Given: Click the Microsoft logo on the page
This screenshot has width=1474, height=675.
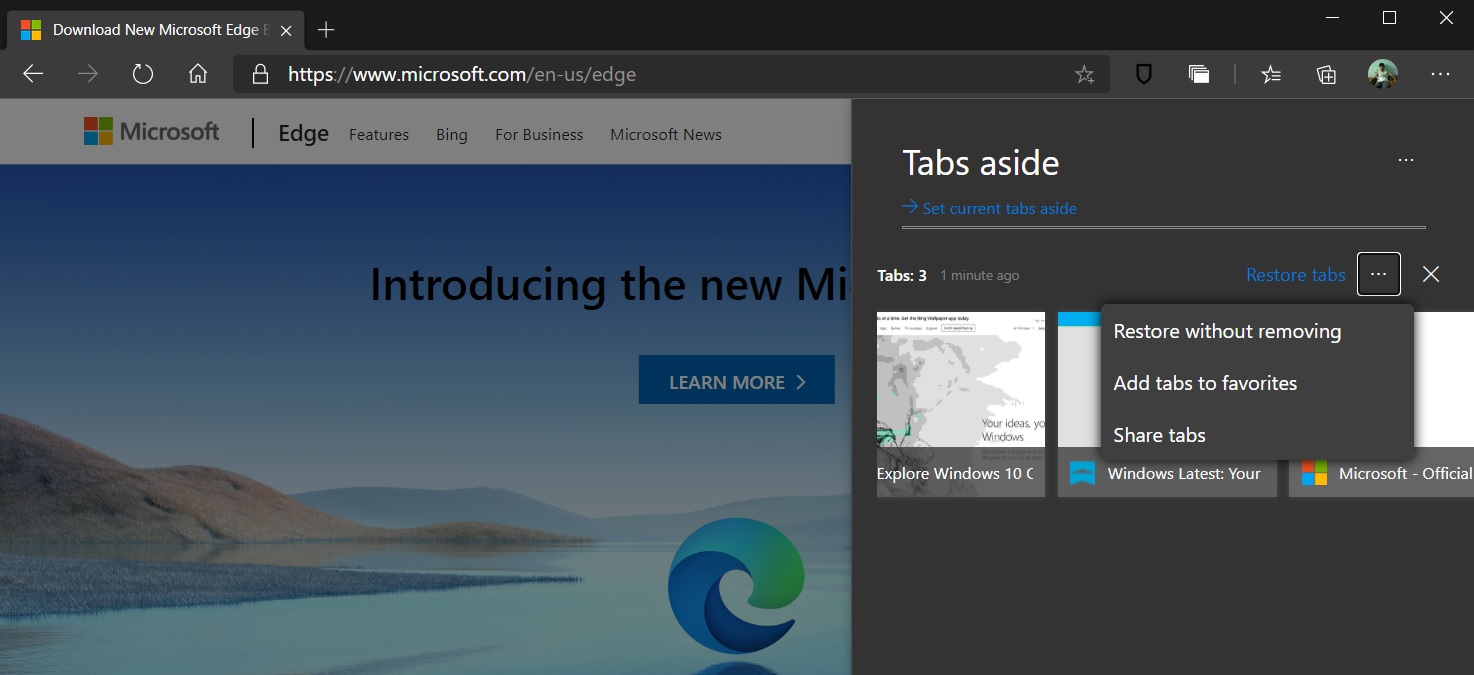Looking at the screenshot, I should (151, 131).
